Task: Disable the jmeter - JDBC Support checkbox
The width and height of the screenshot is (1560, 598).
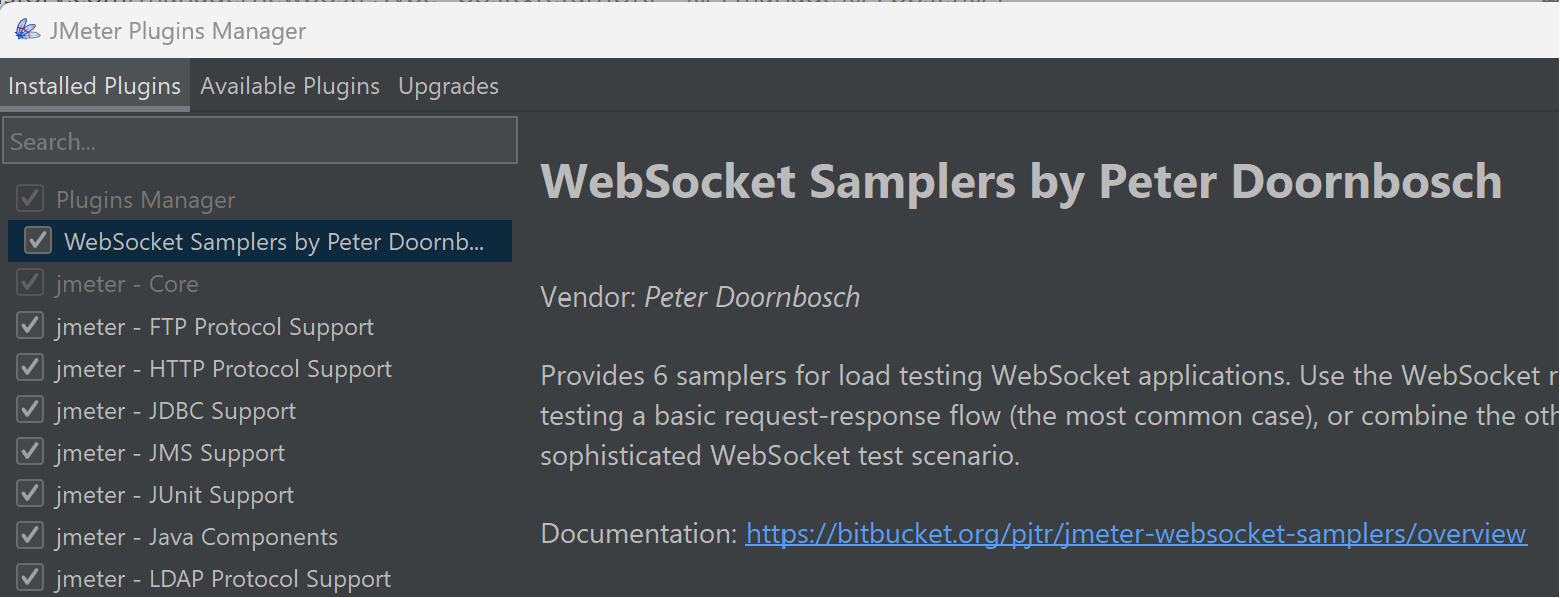Action: point(30,410)
